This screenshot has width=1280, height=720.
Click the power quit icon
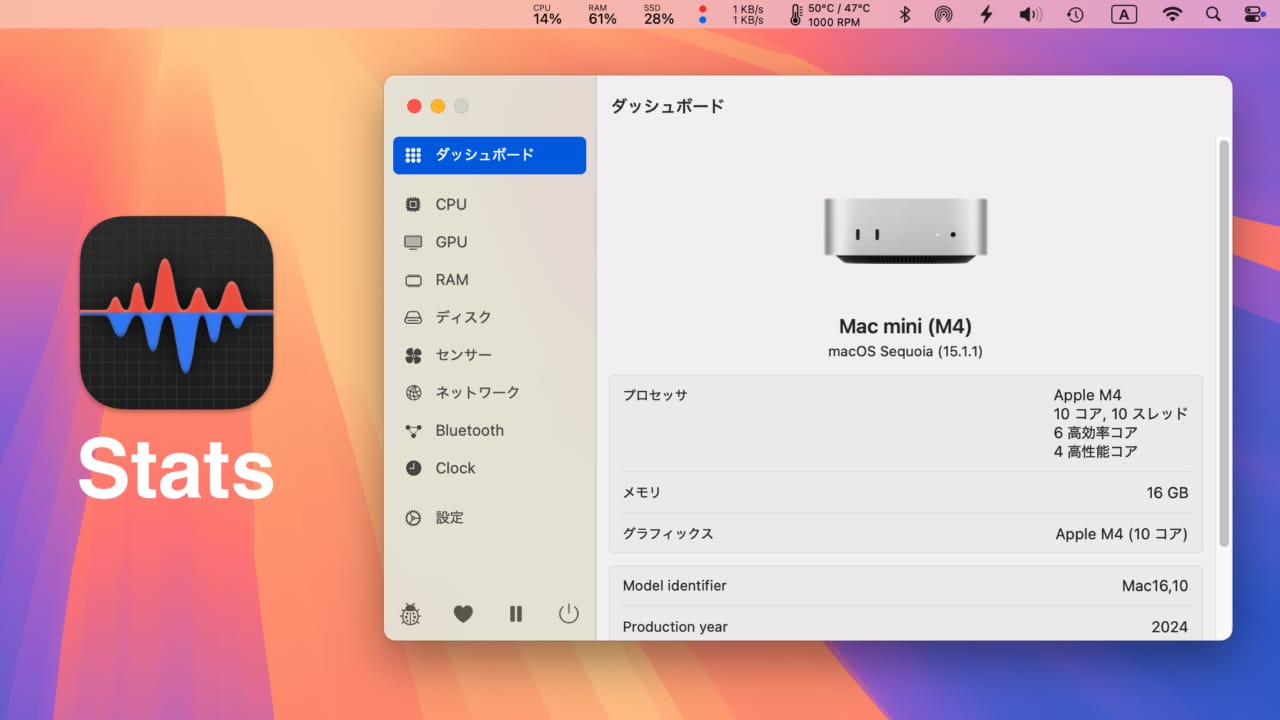tap(569, 614)
